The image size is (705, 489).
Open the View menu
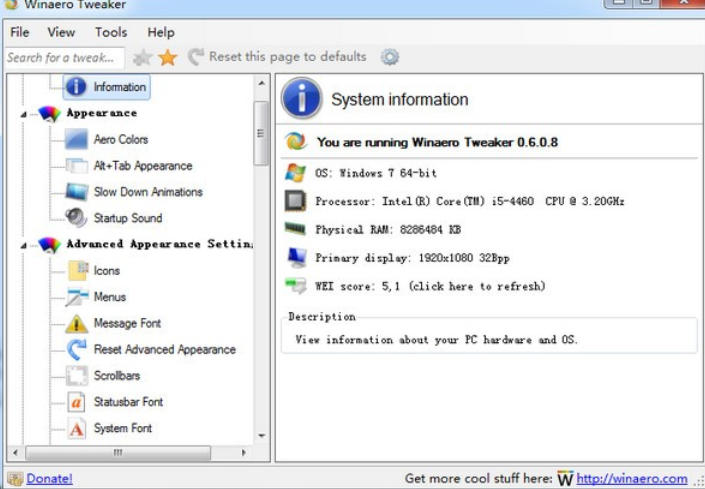click(61, 32)
